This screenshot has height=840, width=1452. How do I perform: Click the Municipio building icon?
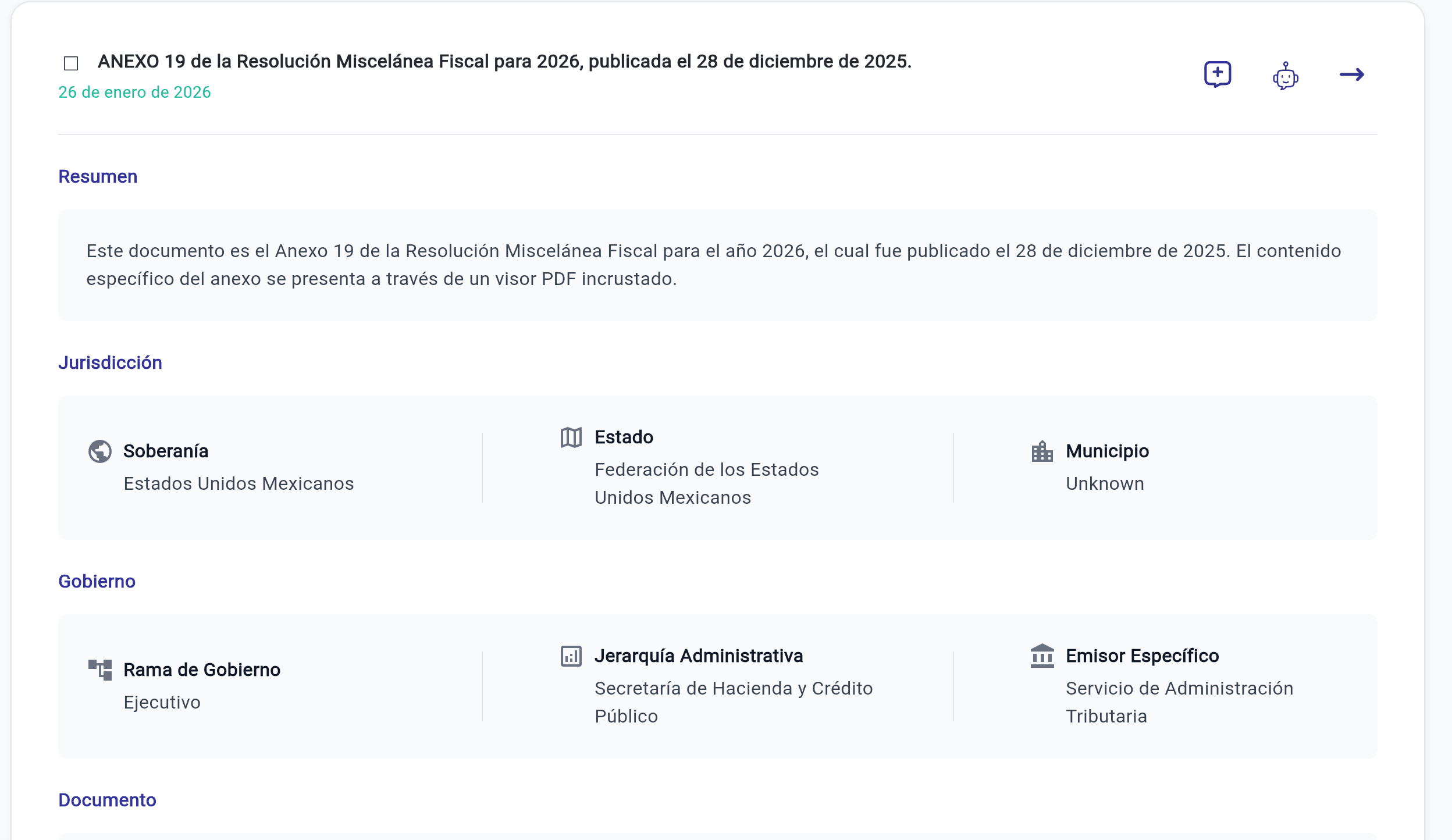(x=1042, y=451)
